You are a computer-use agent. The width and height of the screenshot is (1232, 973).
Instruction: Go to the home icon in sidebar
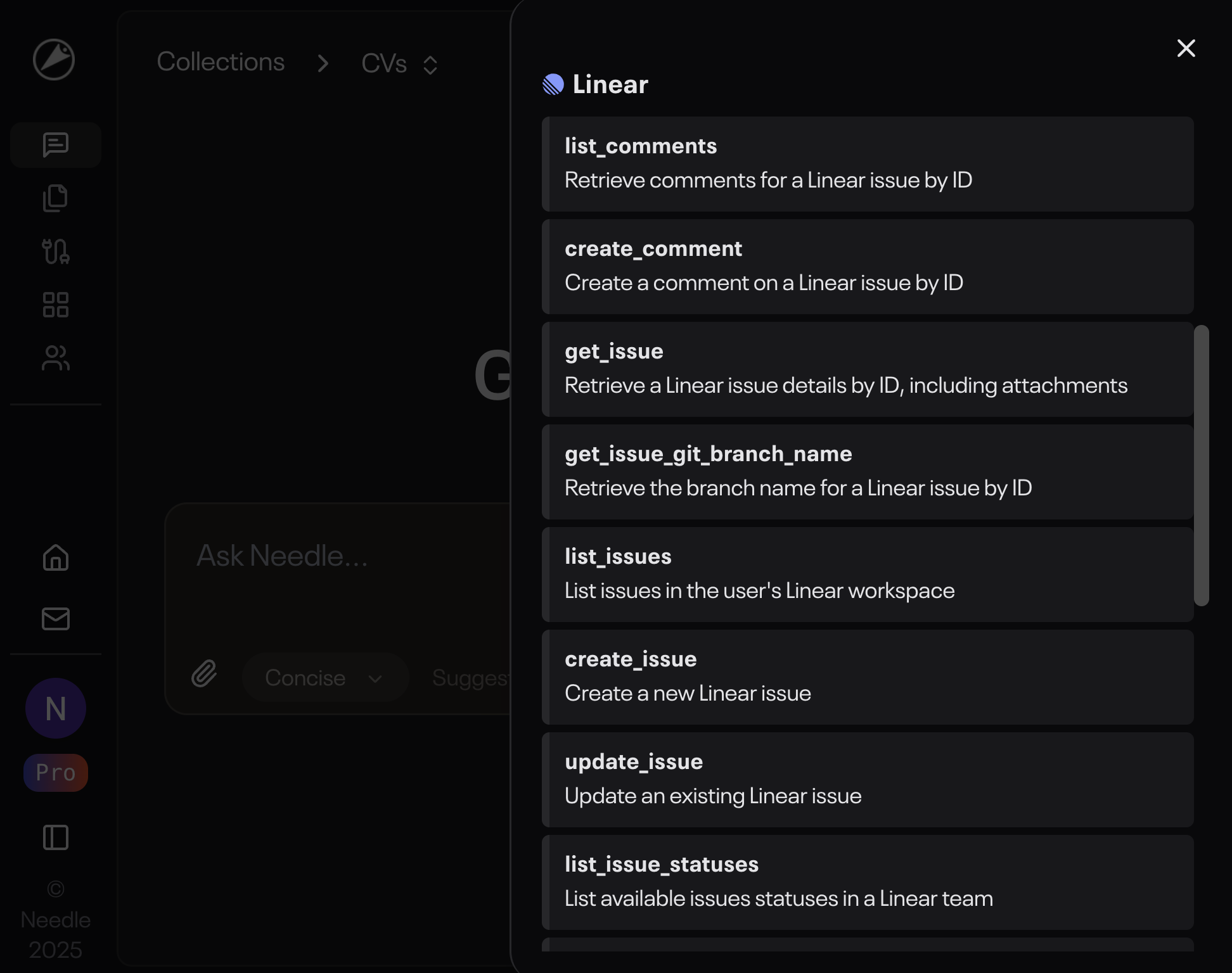(56, 557)
